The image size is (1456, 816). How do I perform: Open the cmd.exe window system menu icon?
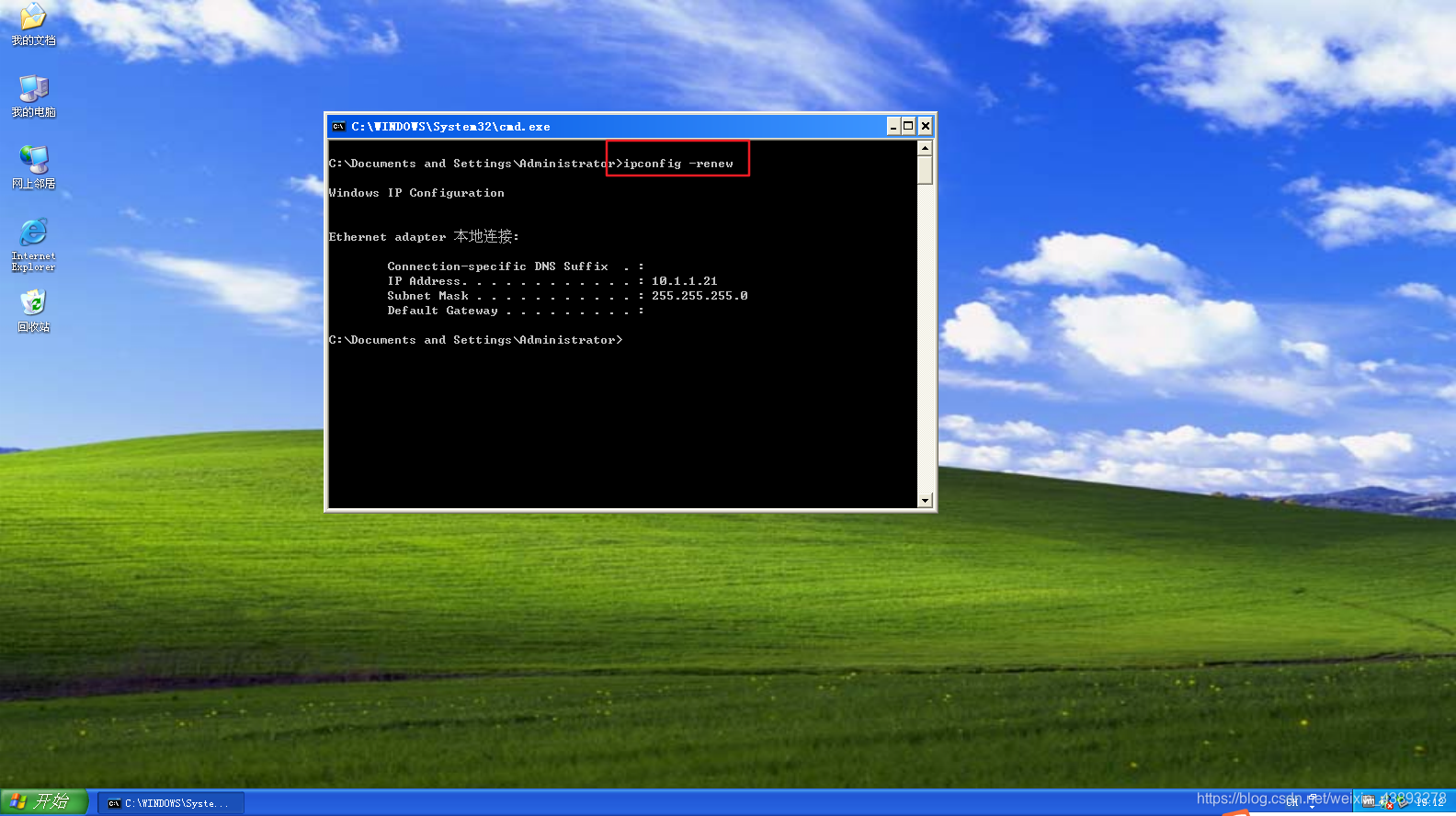click(338, 127)
